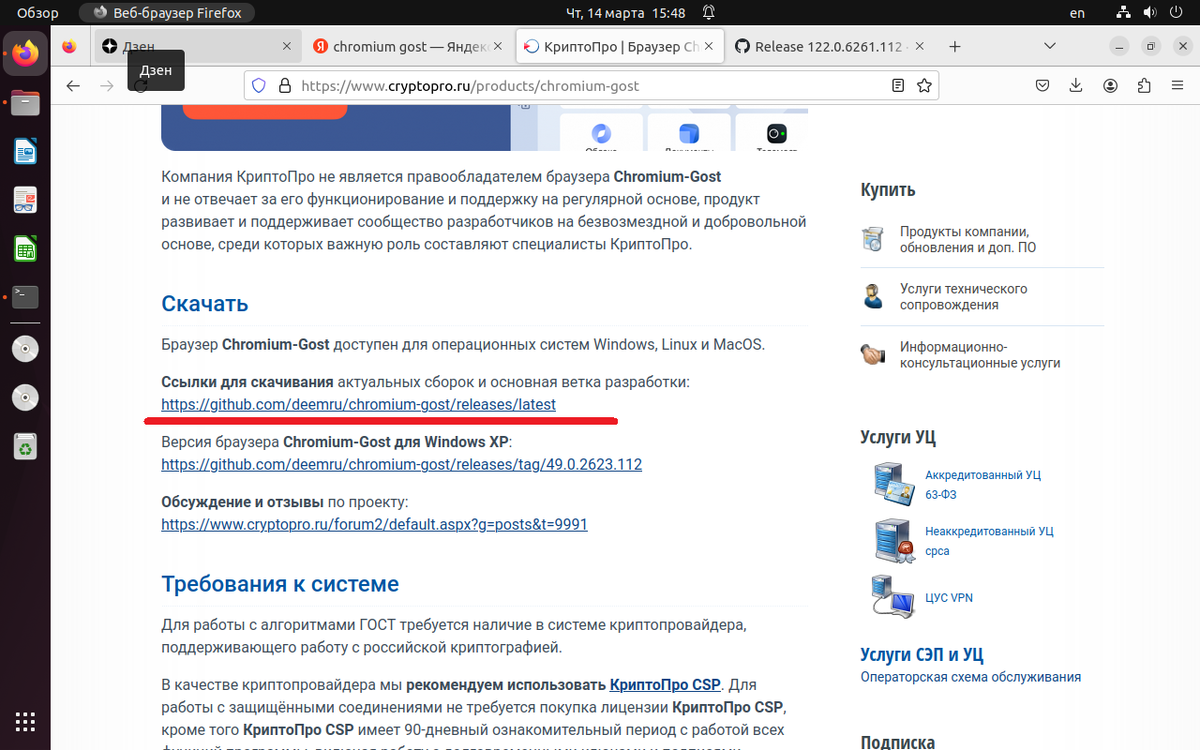
Task: Launch LibreOffice Writer from the dock
Action: point(25,150)
